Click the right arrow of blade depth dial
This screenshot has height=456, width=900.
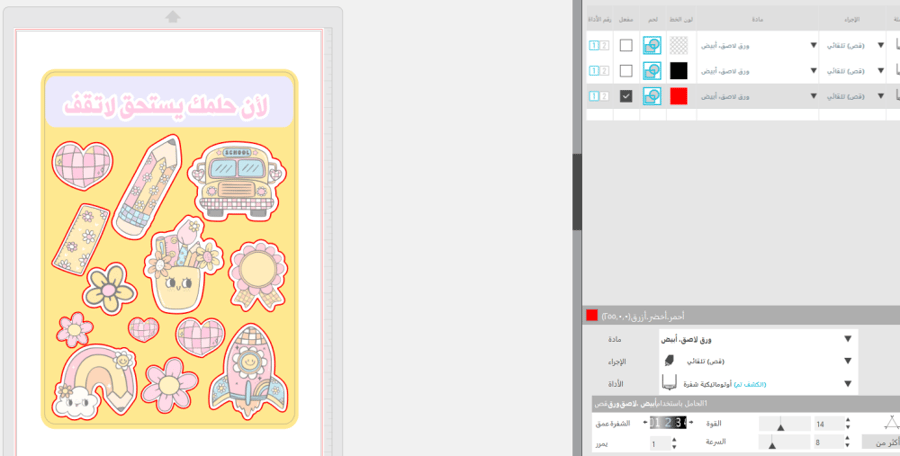691,423
